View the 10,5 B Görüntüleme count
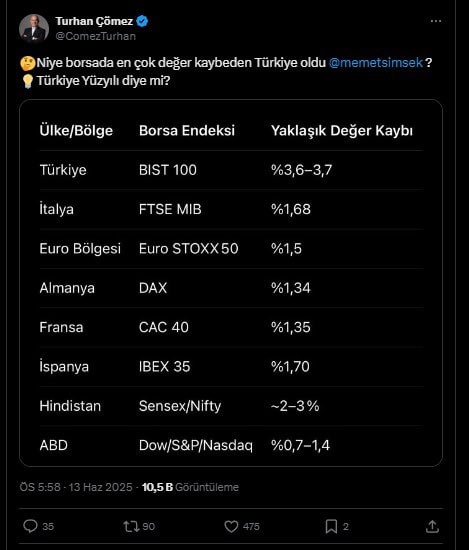Image resolution: width=469 pixels, height=550 pixels. (x=190, y=487)
